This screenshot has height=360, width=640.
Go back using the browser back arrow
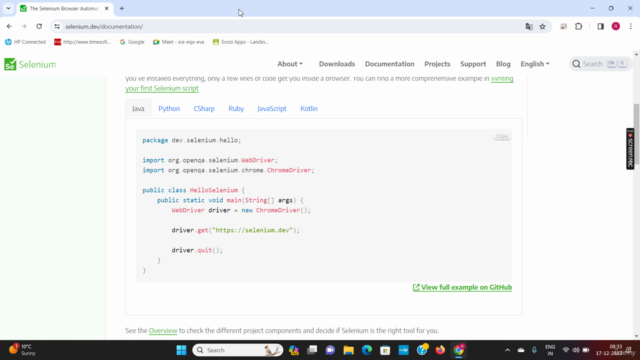tap(9, 27)
